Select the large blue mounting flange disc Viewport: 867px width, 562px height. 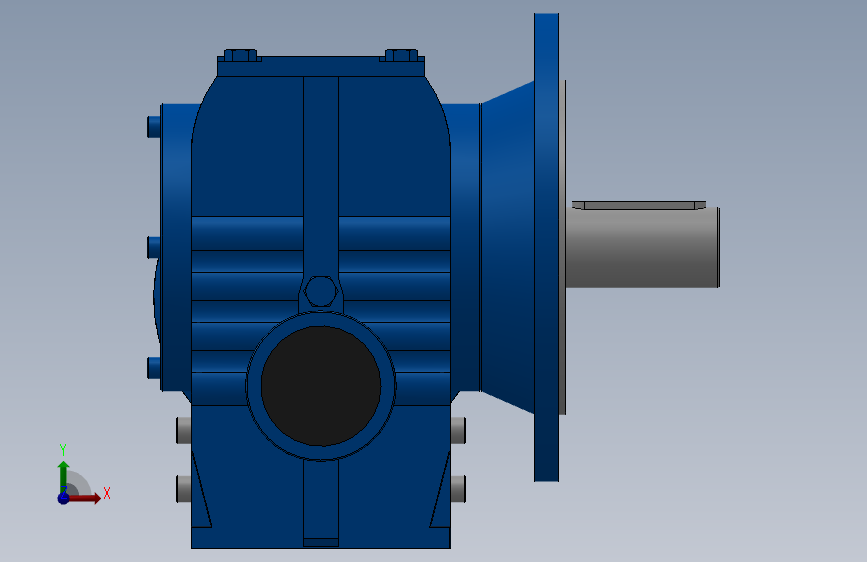point(546,247)
